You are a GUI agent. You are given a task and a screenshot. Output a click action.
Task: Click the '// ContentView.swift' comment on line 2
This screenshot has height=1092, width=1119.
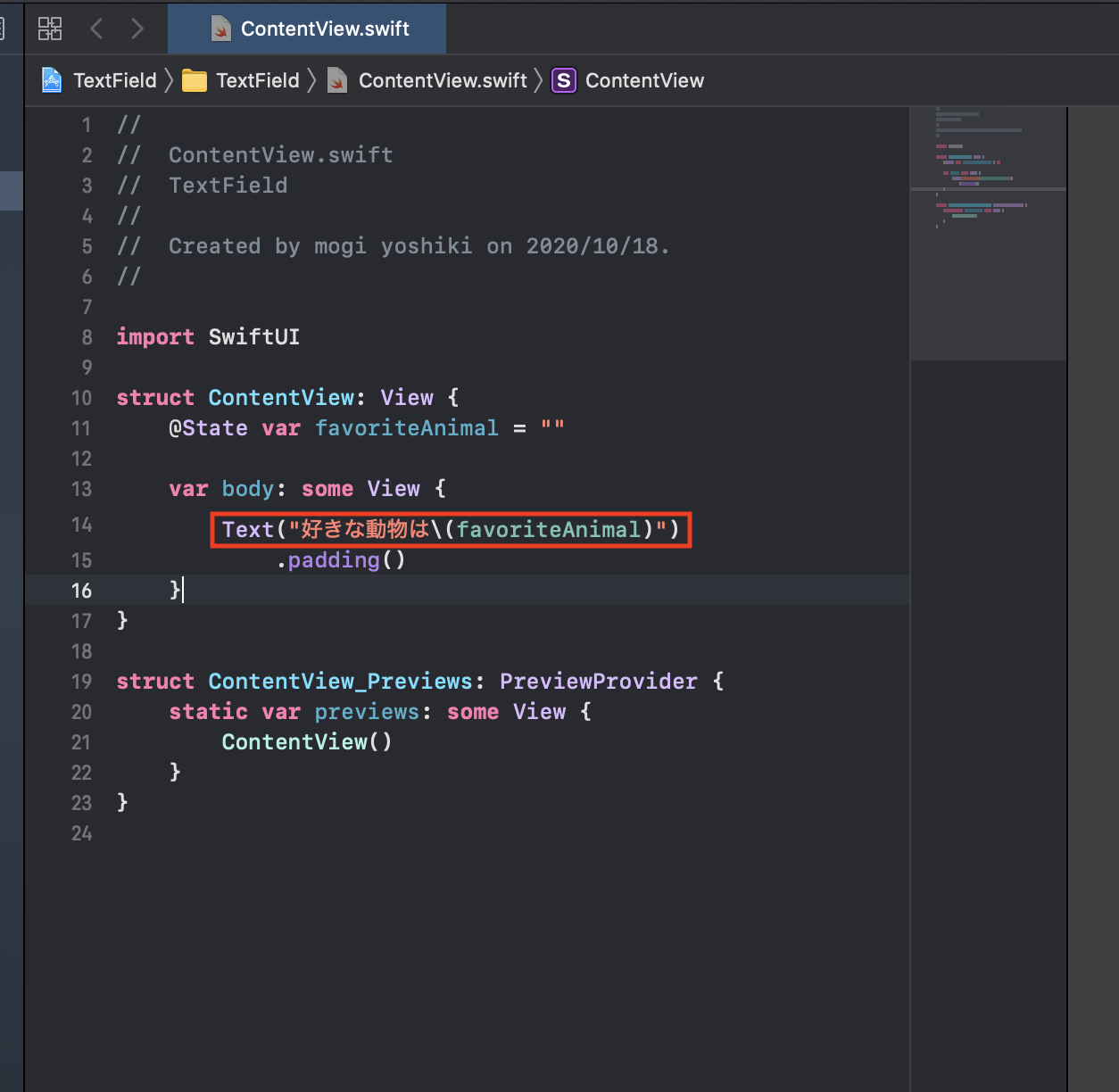tap(255, 155)
